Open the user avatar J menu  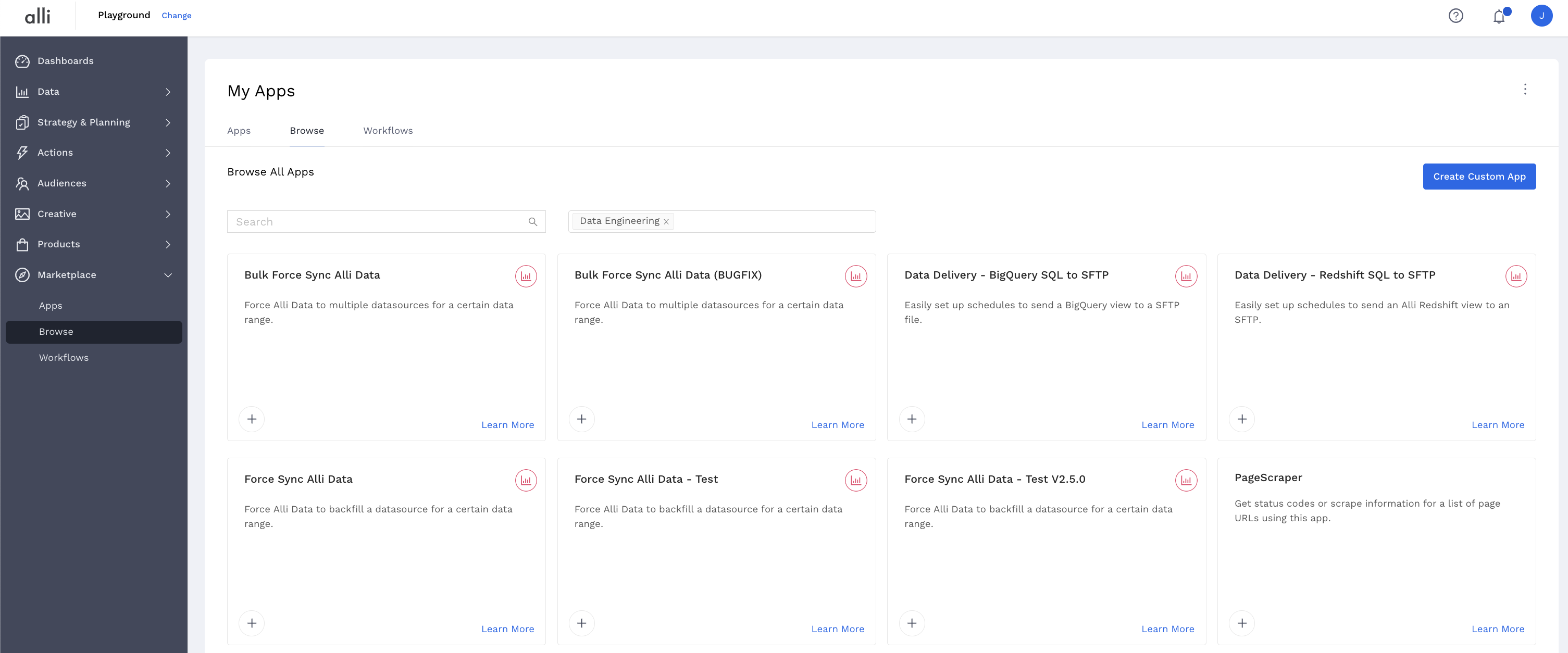click(x=1541, y=16)
